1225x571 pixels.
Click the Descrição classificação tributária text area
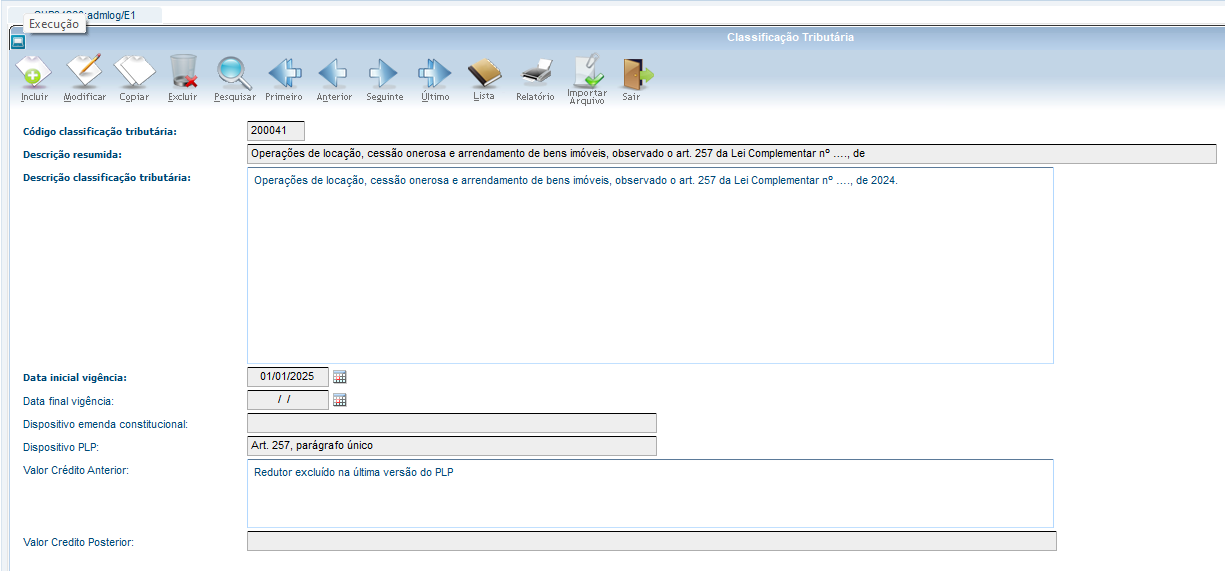[650, 265]
